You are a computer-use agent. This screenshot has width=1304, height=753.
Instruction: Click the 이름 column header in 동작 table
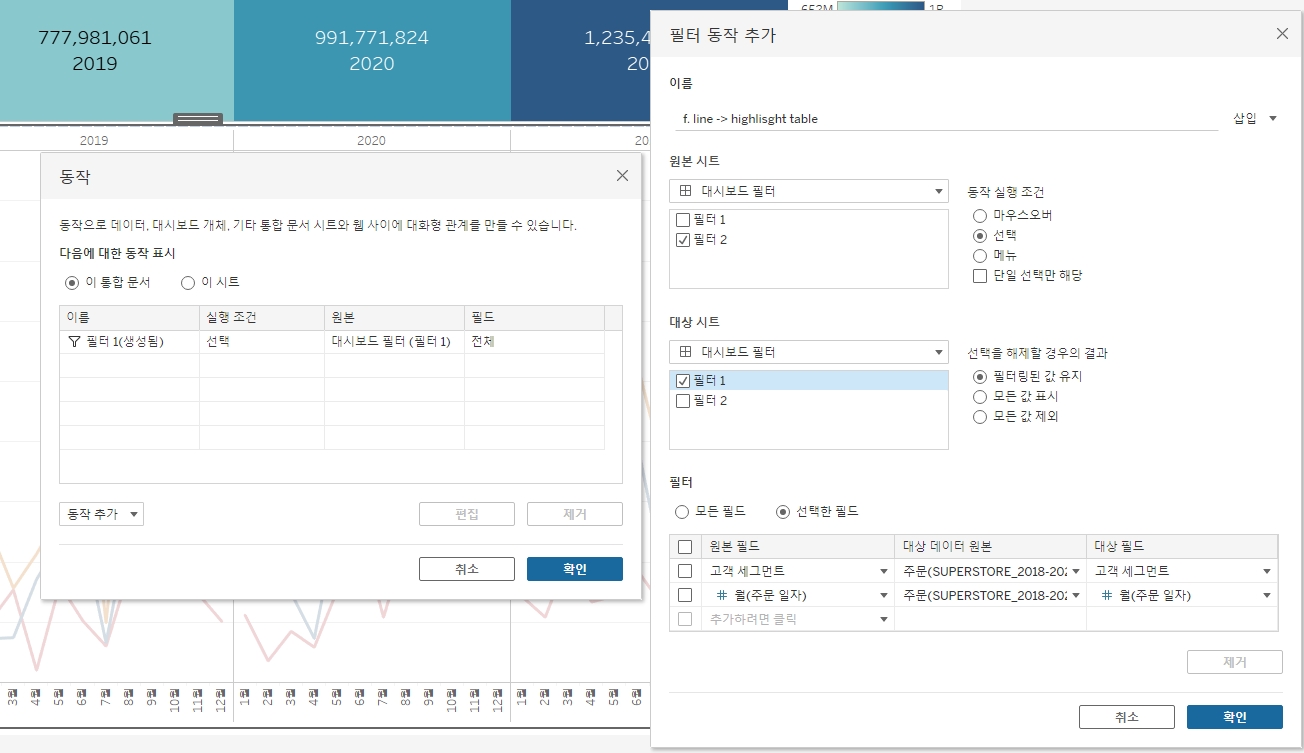(x=130, y=317)
